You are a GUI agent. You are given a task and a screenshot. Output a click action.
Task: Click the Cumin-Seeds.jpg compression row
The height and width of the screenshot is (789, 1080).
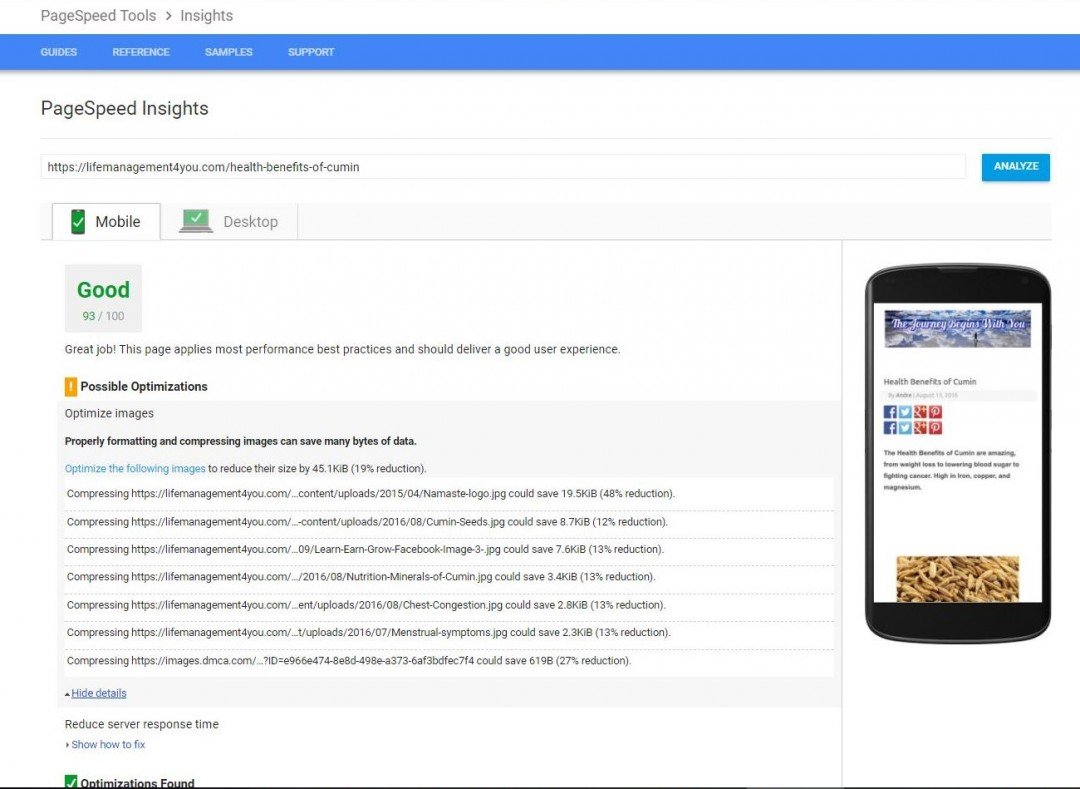449,522
